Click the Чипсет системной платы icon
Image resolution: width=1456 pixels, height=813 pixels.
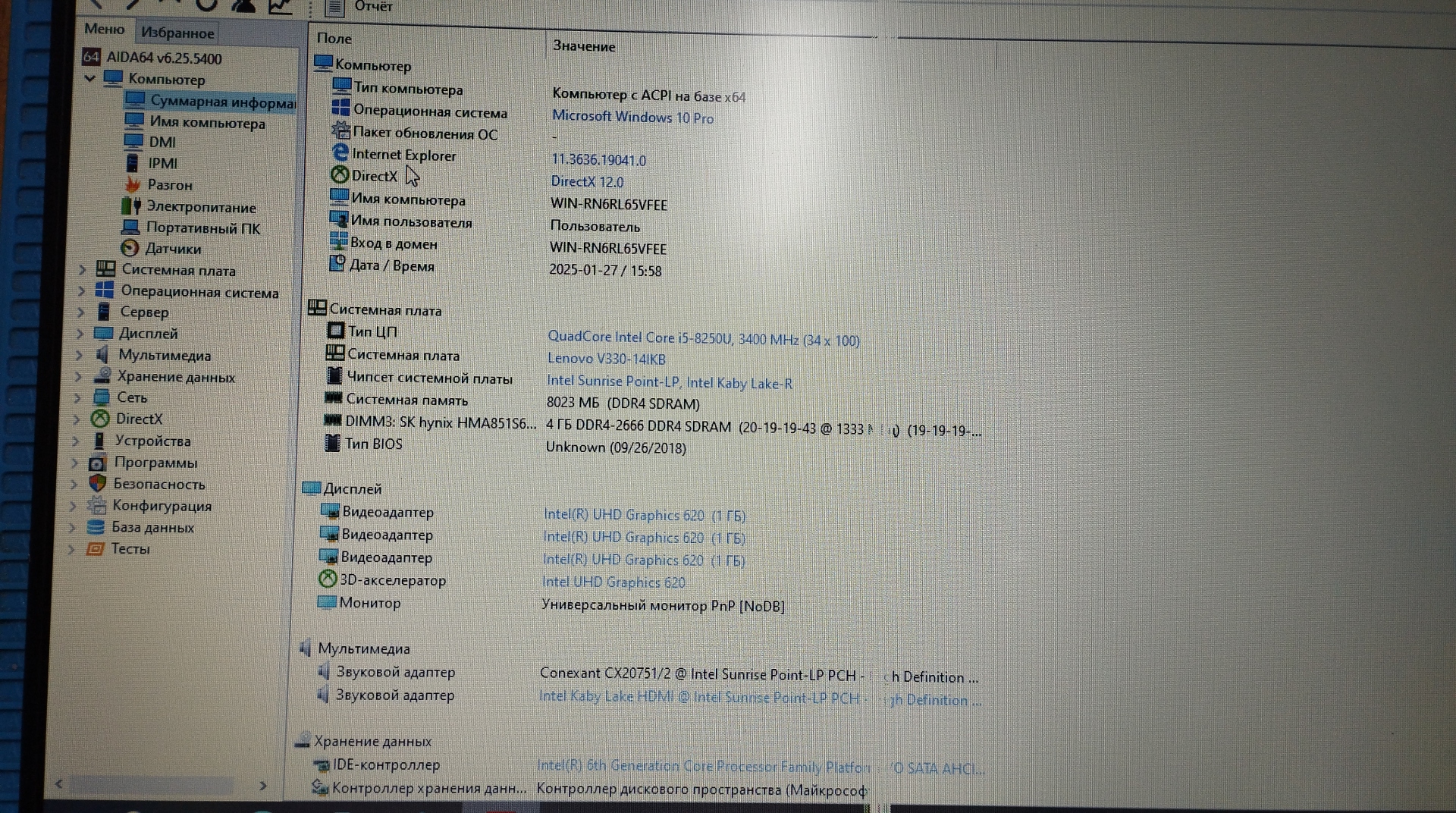(x=334, y=375)
